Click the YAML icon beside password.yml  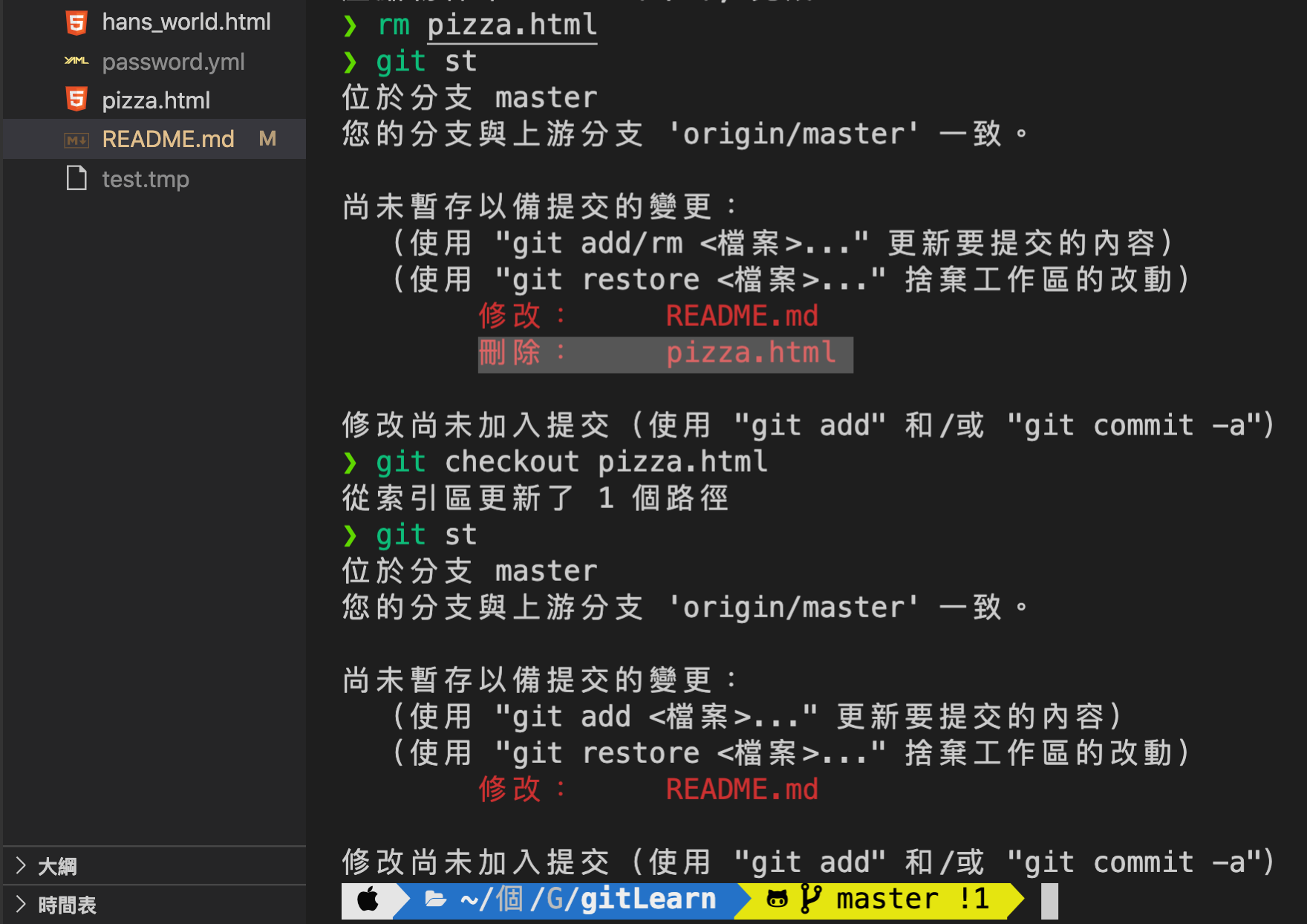76,61
